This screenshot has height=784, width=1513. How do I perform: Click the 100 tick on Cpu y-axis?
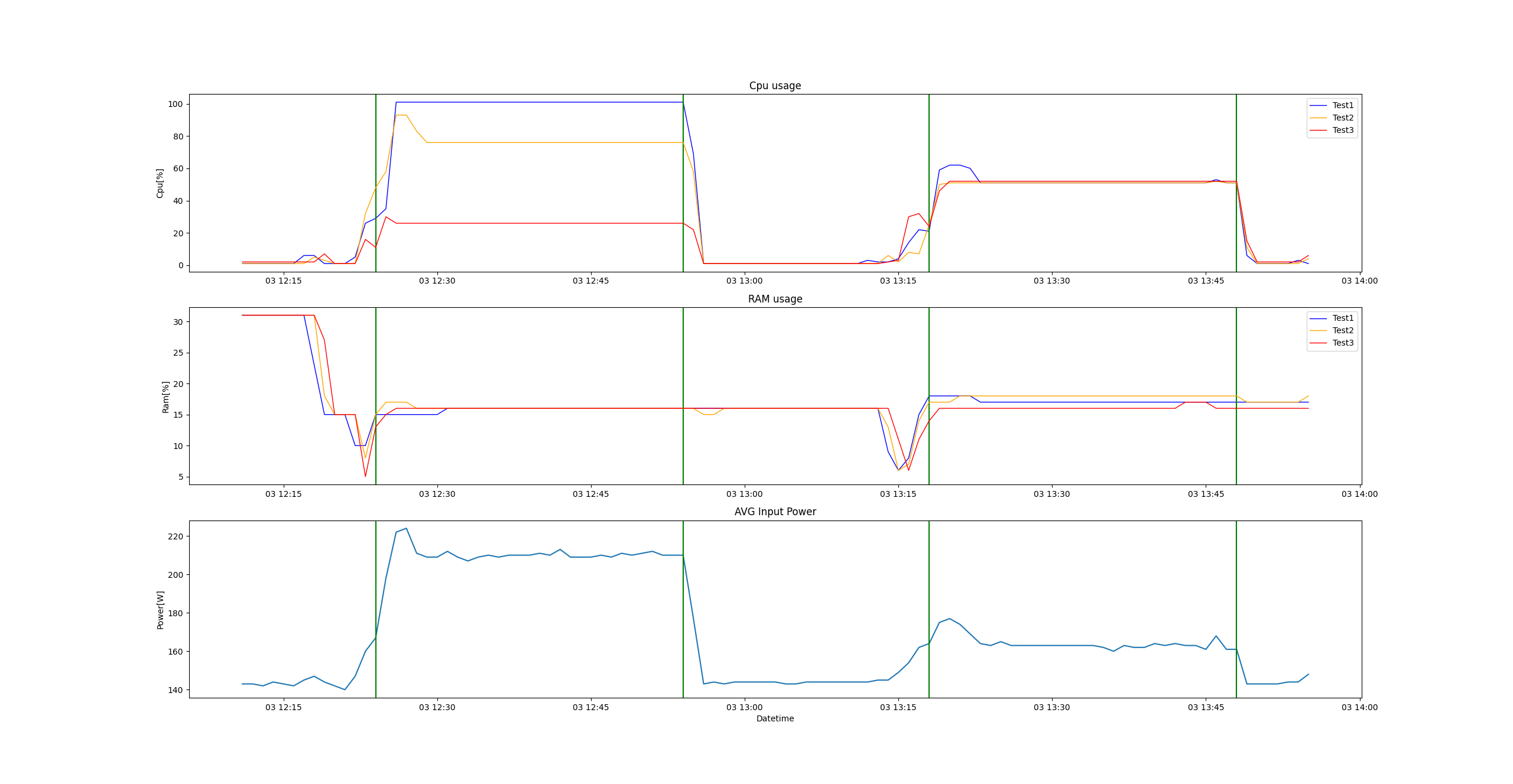pyautogui.click(x=176, y=104)
